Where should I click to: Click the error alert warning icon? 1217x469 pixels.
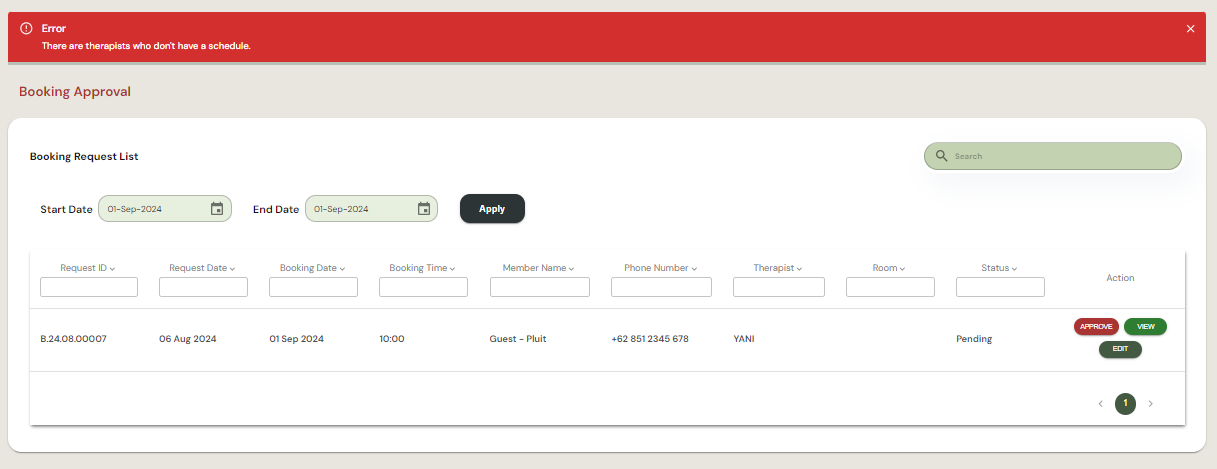27,28
